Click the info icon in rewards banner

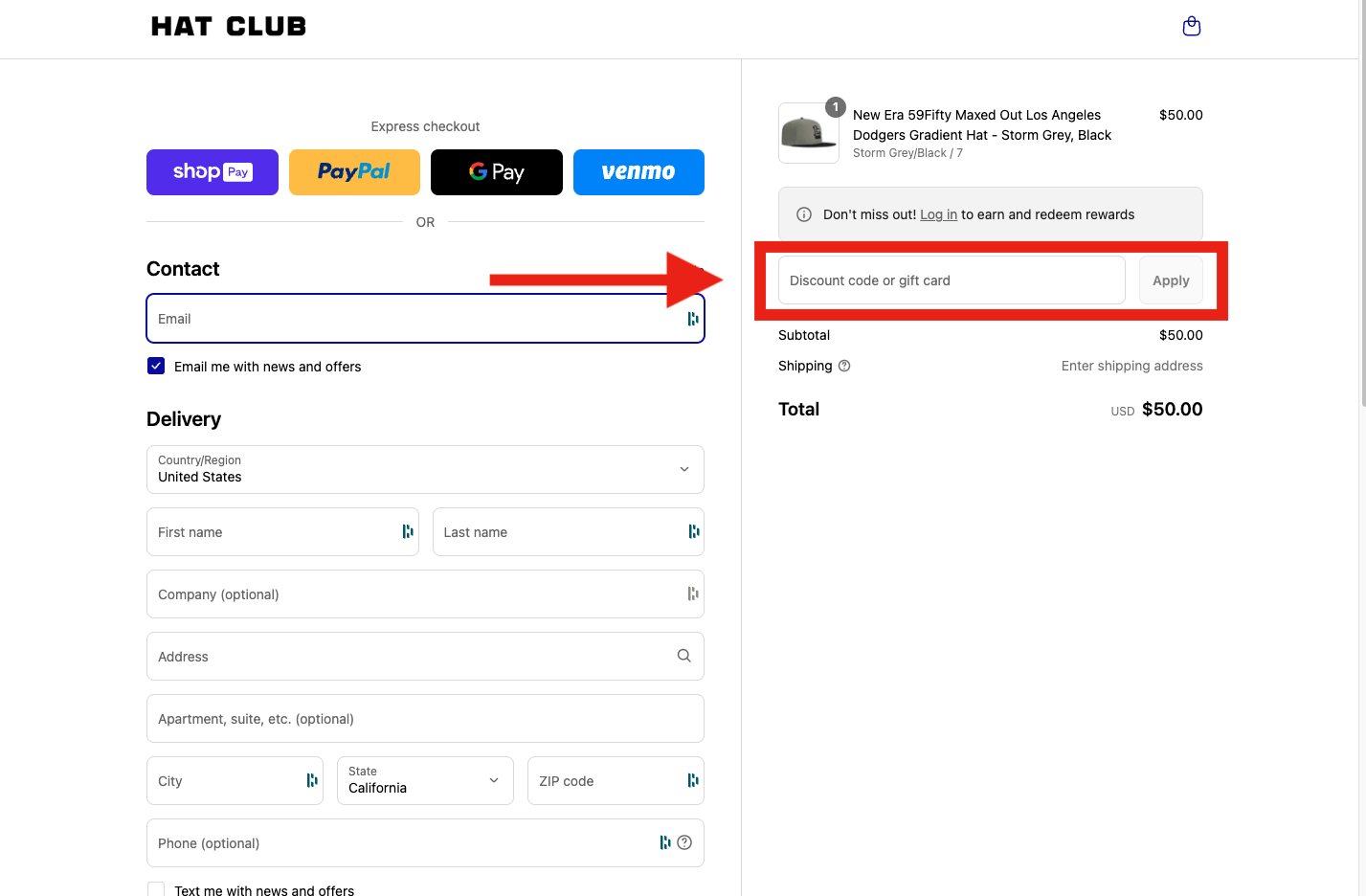(x=804, y=214)
